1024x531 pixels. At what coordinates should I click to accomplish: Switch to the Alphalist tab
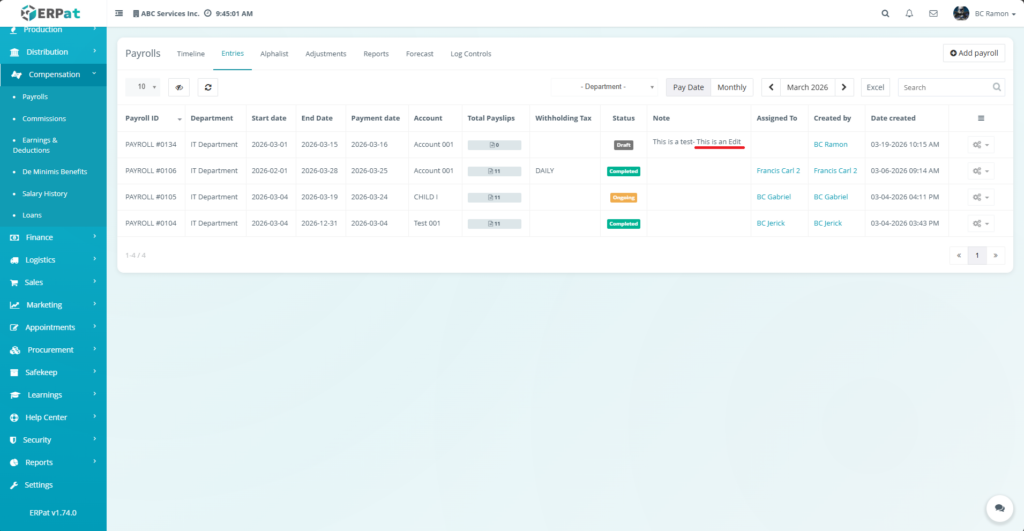(x=274, y=54)
